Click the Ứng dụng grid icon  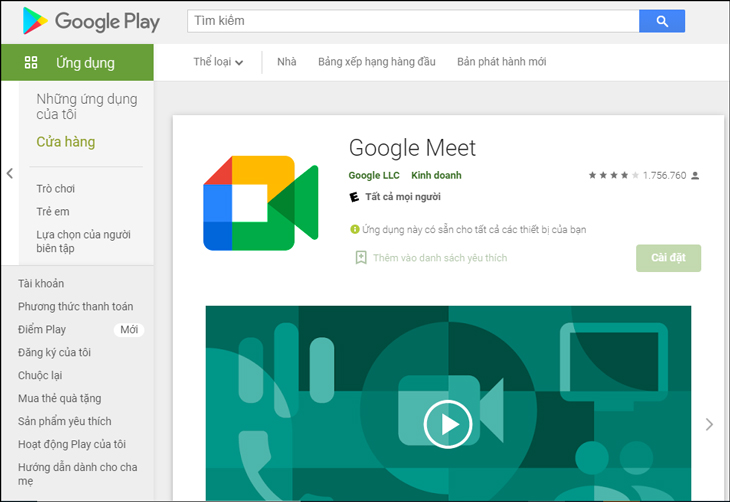(31, 62)
